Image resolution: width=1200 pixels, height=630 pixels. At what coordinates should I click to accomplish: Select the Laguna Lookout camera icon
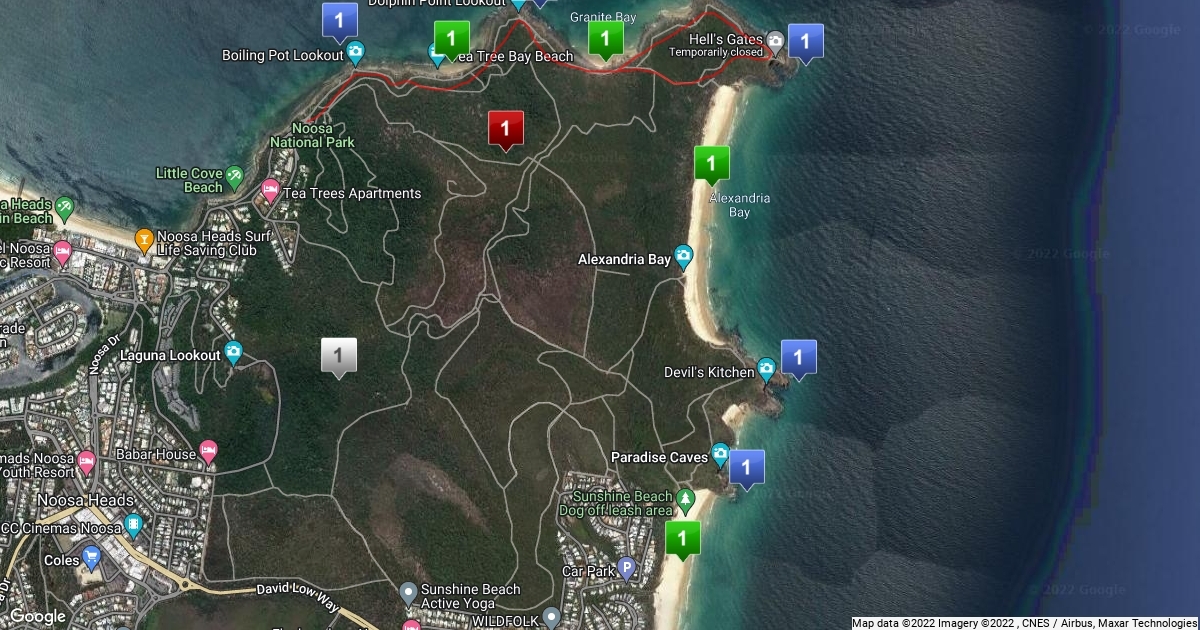coord(233,351)
